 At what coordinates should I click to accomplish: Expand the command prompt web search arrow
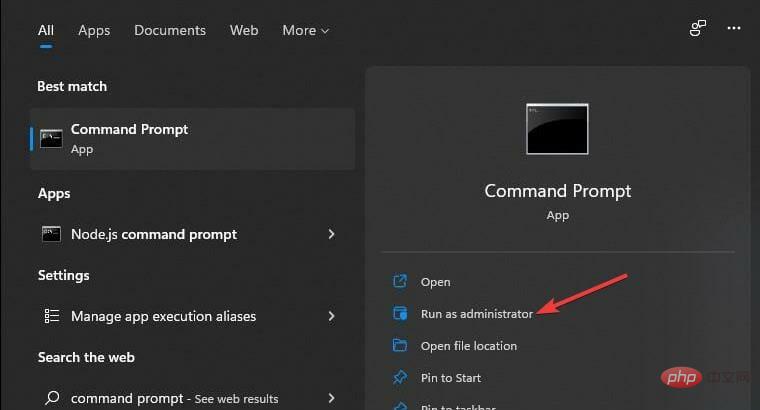332,398
